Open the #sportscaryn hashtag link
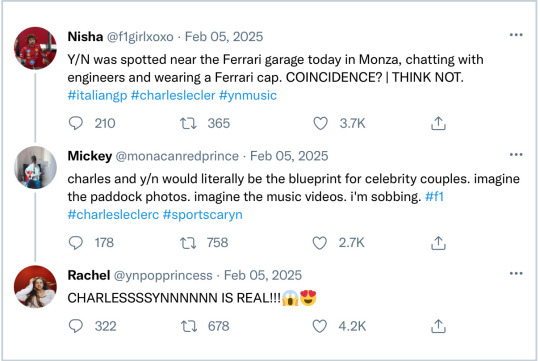This screenshot has height=361, width=540. [202, 215]
